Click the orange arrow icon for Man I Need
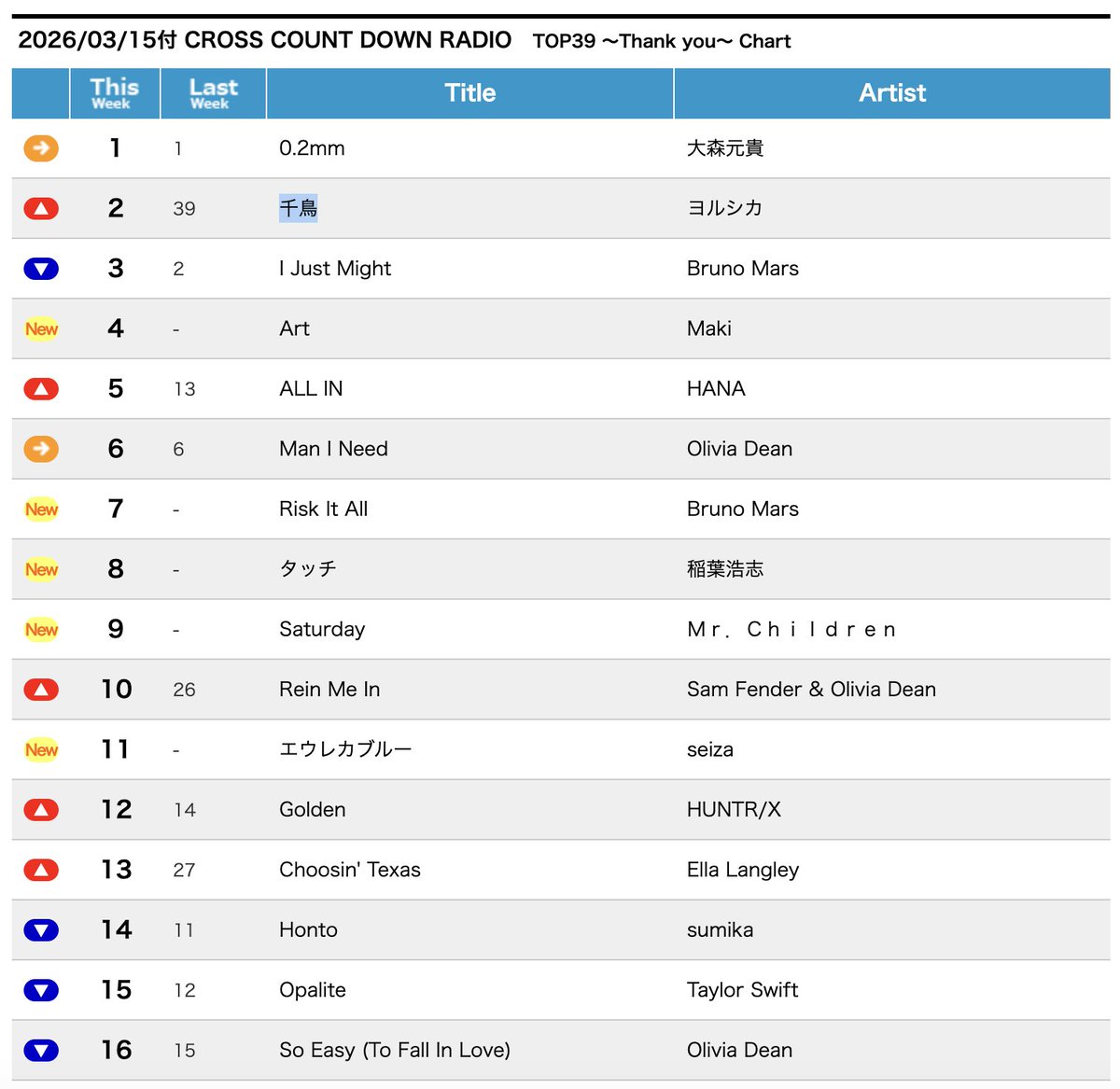This screenshot has width=1120, height=1089. click(x=41, y=449)
